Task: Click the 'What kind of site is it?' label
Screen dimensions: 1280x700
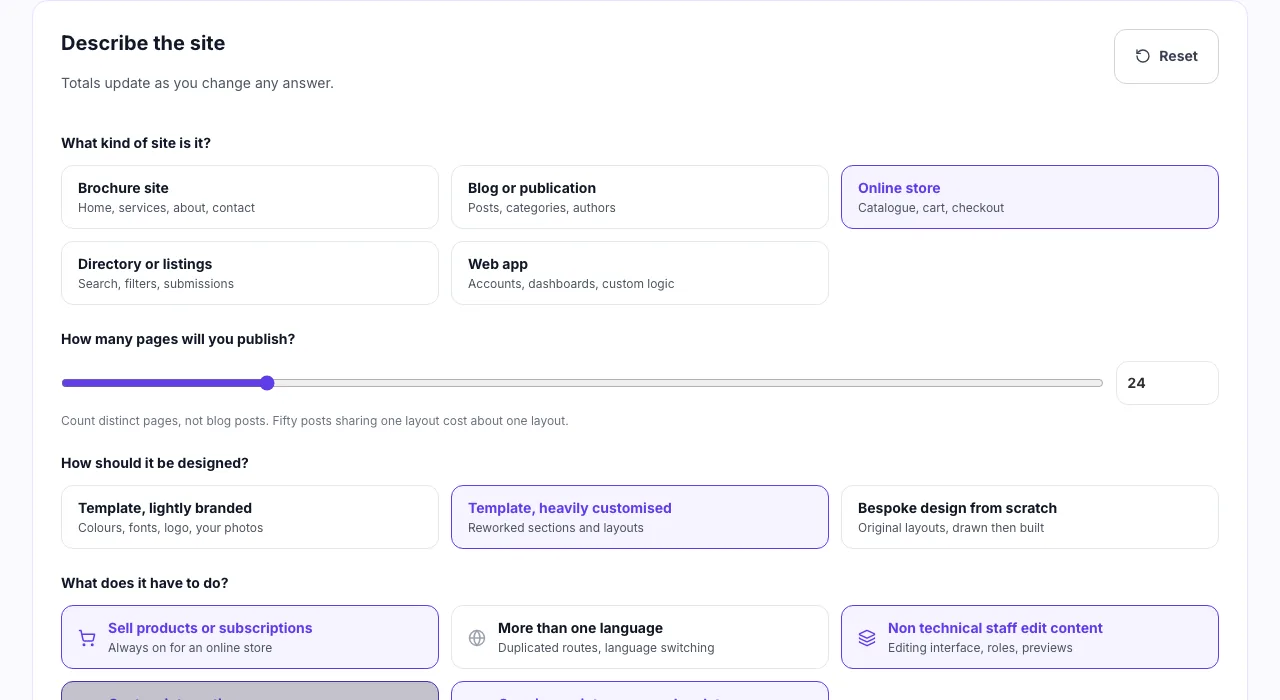Action: 136,143
